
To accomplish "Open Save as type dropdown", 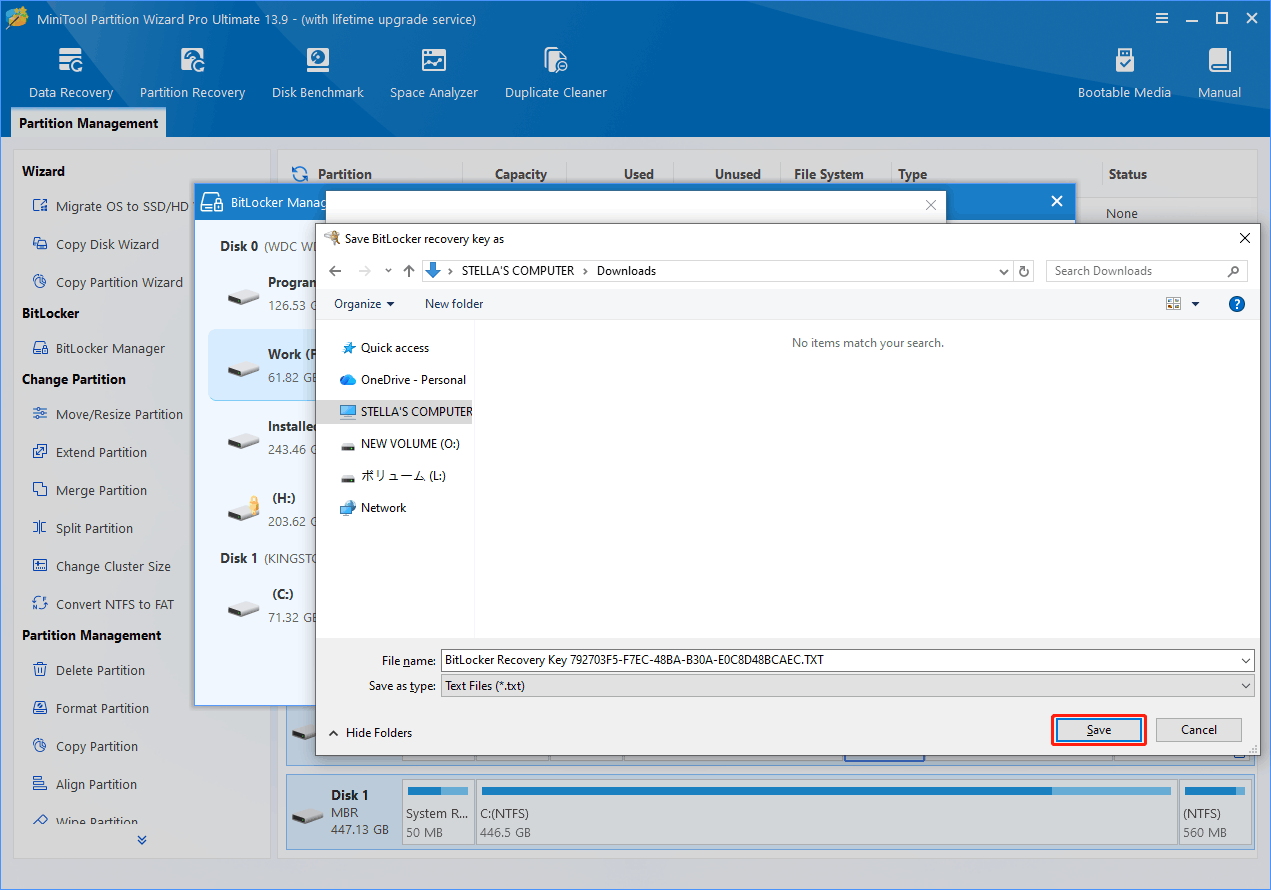I will point(846,686).
